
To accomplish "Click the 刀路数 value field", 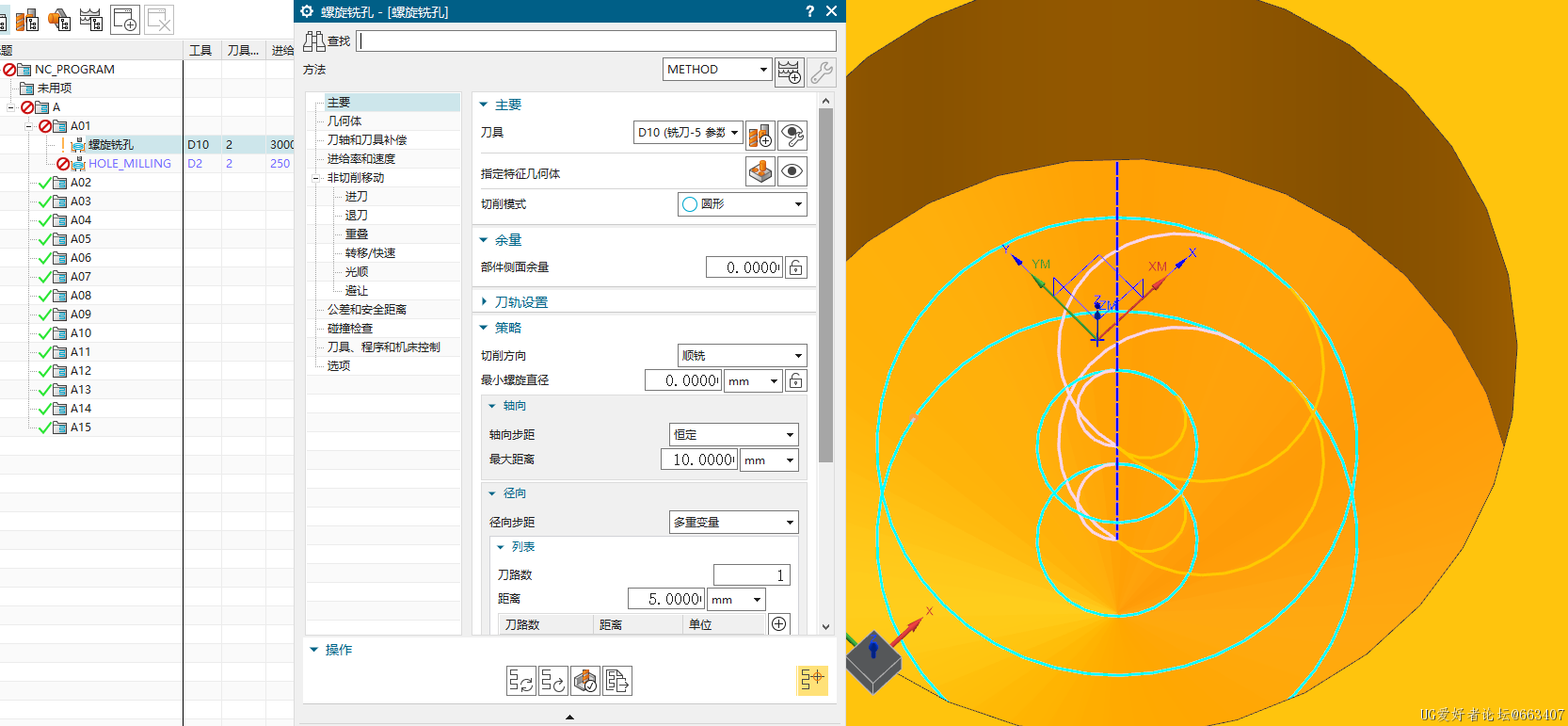I will pyautogui.click(x=751, y=575).
